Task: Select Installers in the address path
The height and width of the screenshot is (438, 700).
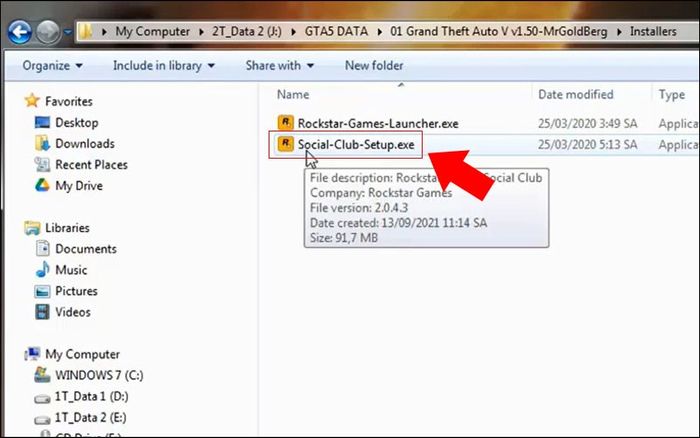Action: coord(653,32)
